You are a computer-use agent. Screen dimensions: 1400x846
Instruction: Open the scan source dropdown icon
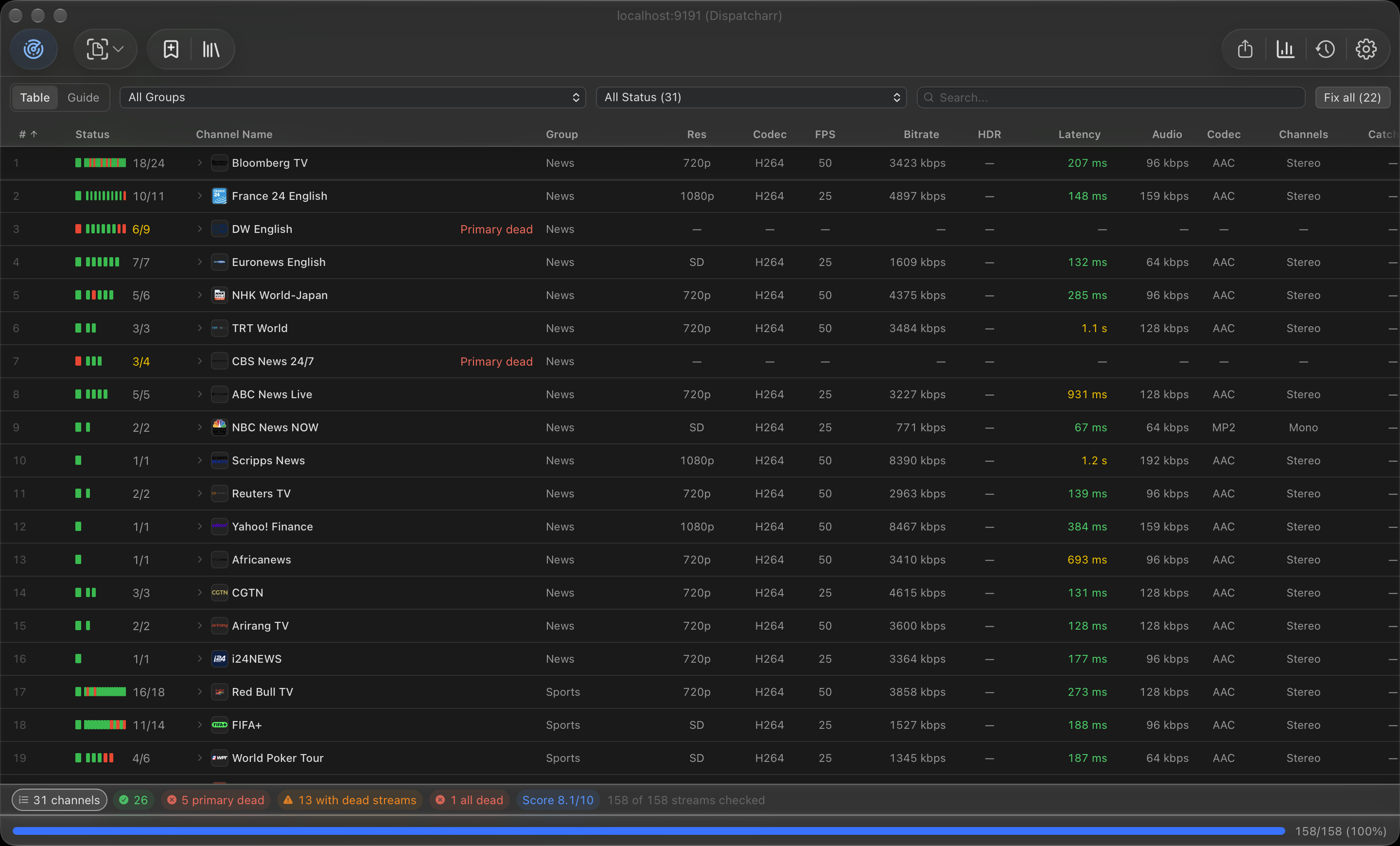[x=105, y=50]
